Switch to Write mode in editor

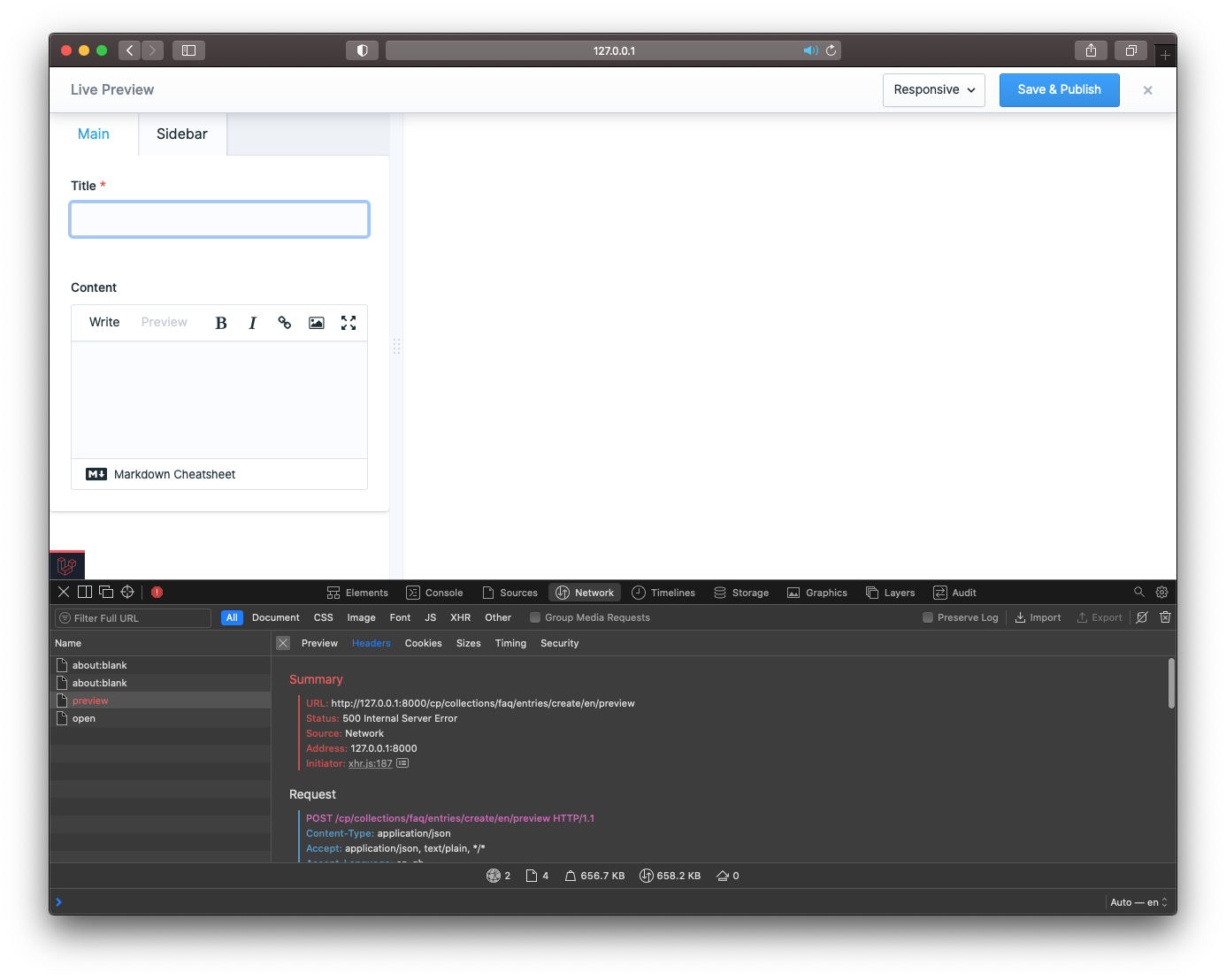(104, 322)
